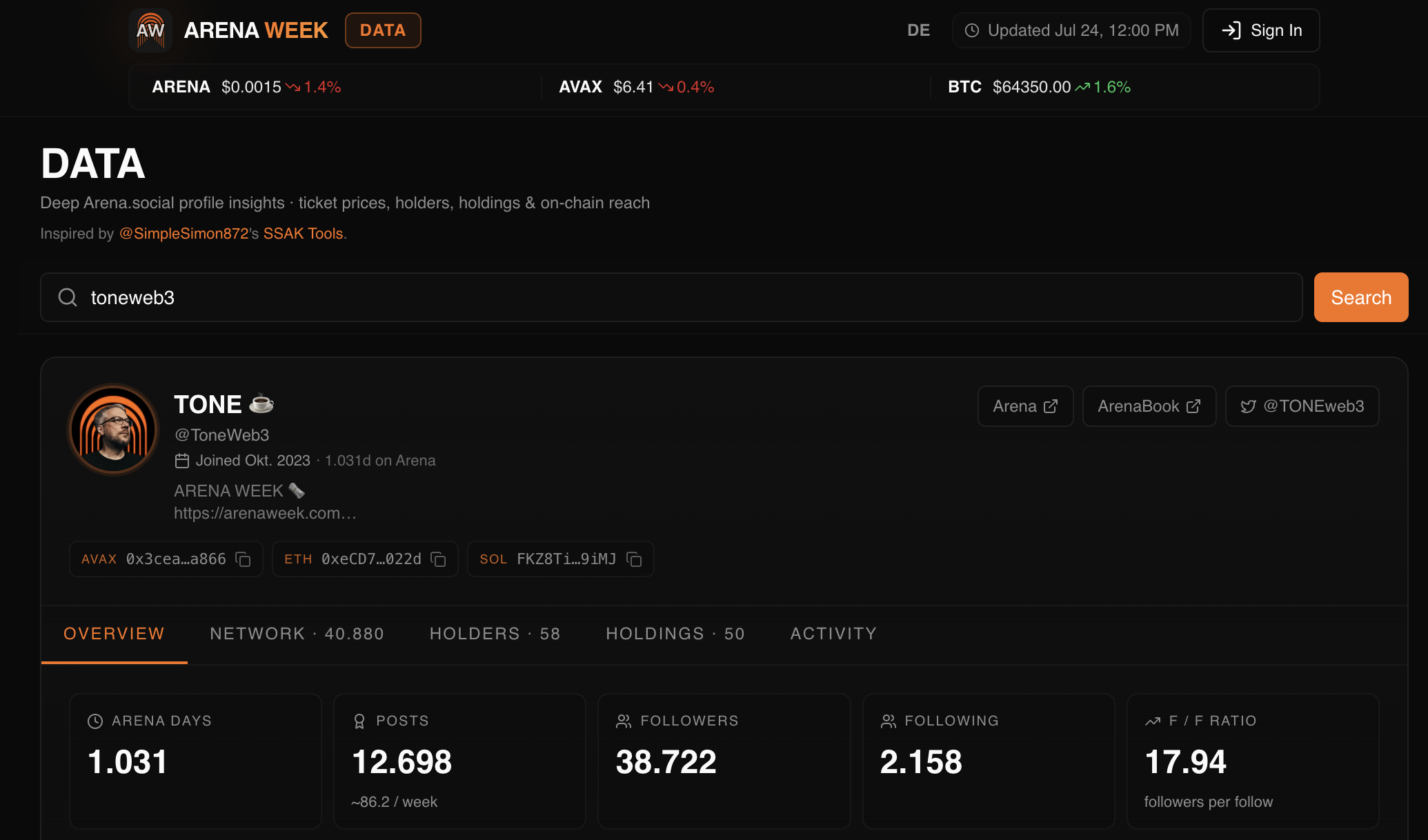
Task: Copy the AVAX wallet address
Action: point(243,559)
